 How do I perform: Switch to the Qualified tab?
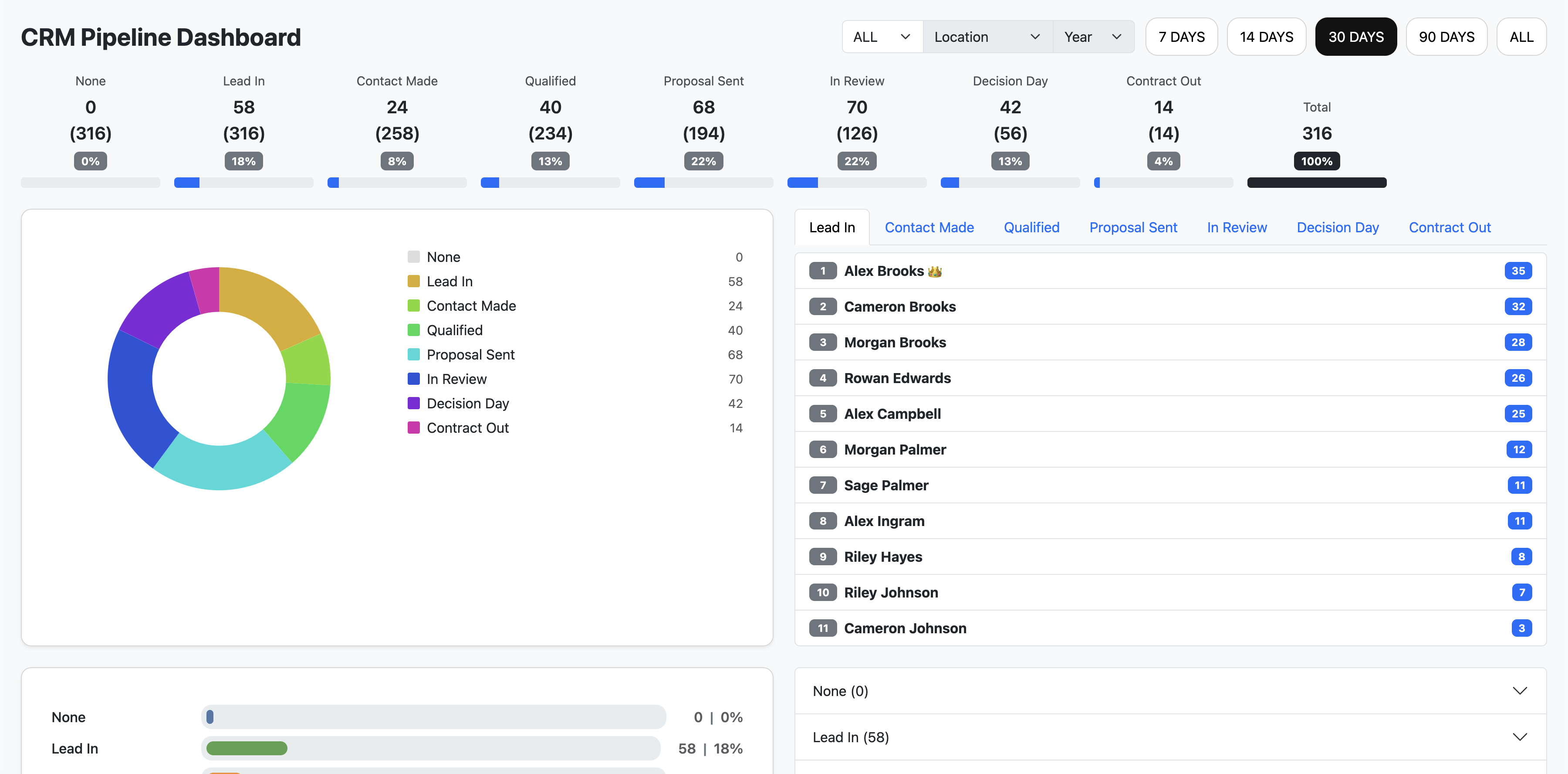1031,227
